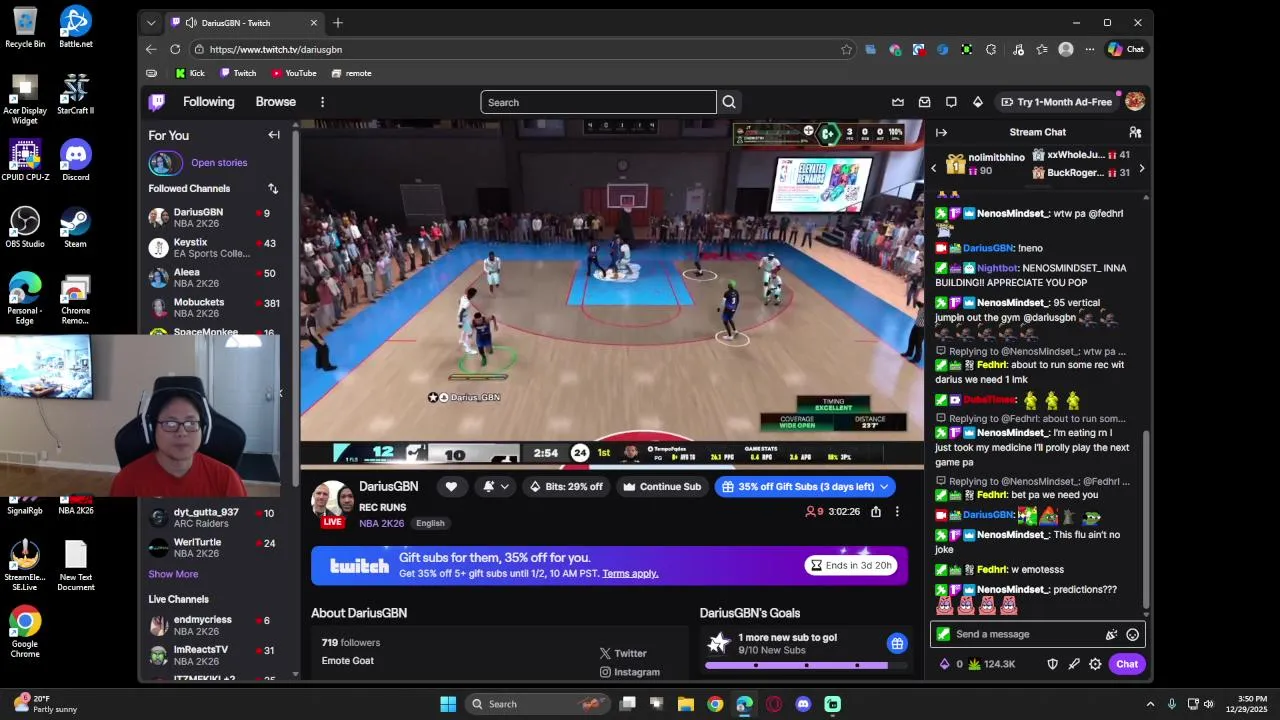
Task: Click the sub goal progress bar
Action: 805,665
